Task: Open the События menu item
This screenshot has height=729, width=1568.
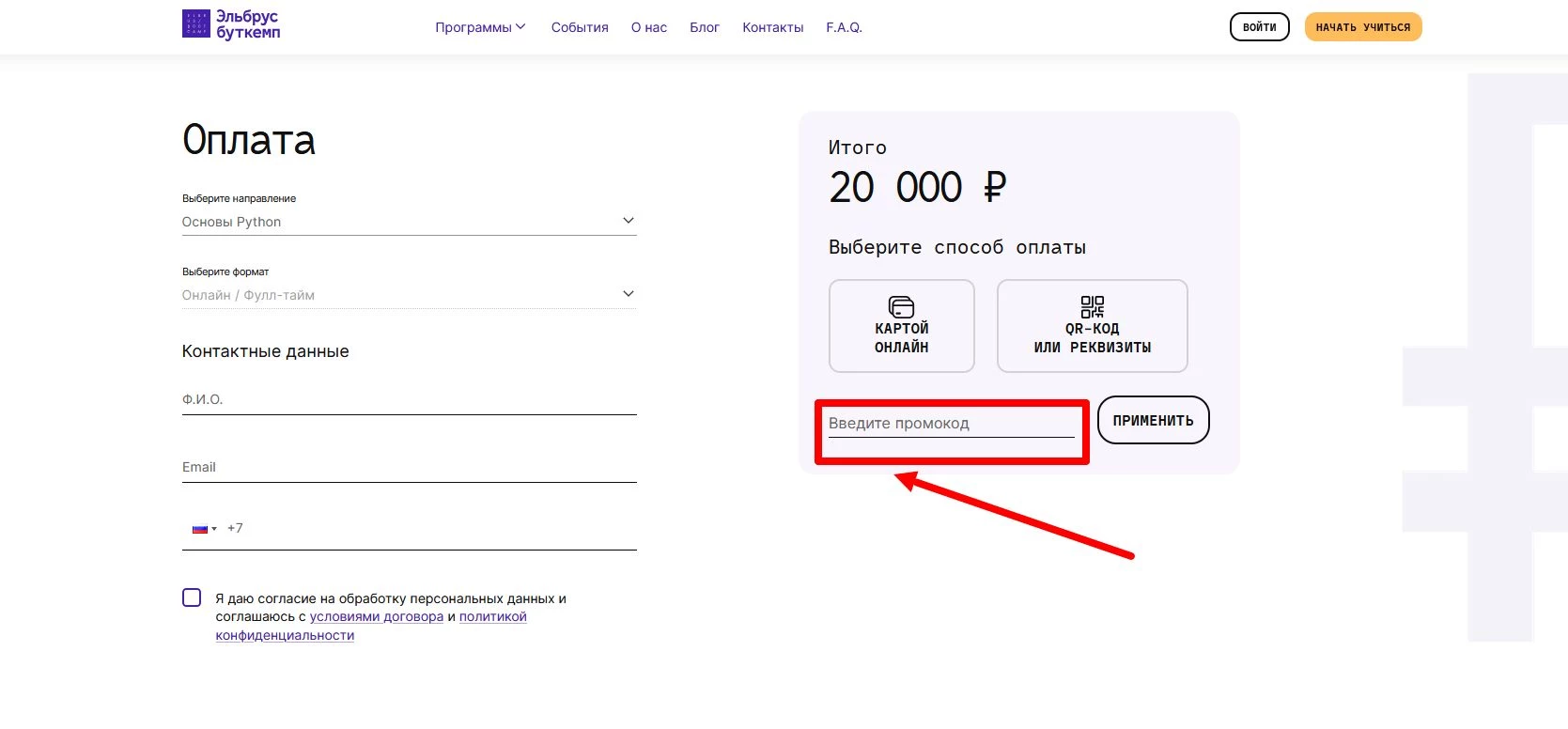Action: click(x=580, y=27)
